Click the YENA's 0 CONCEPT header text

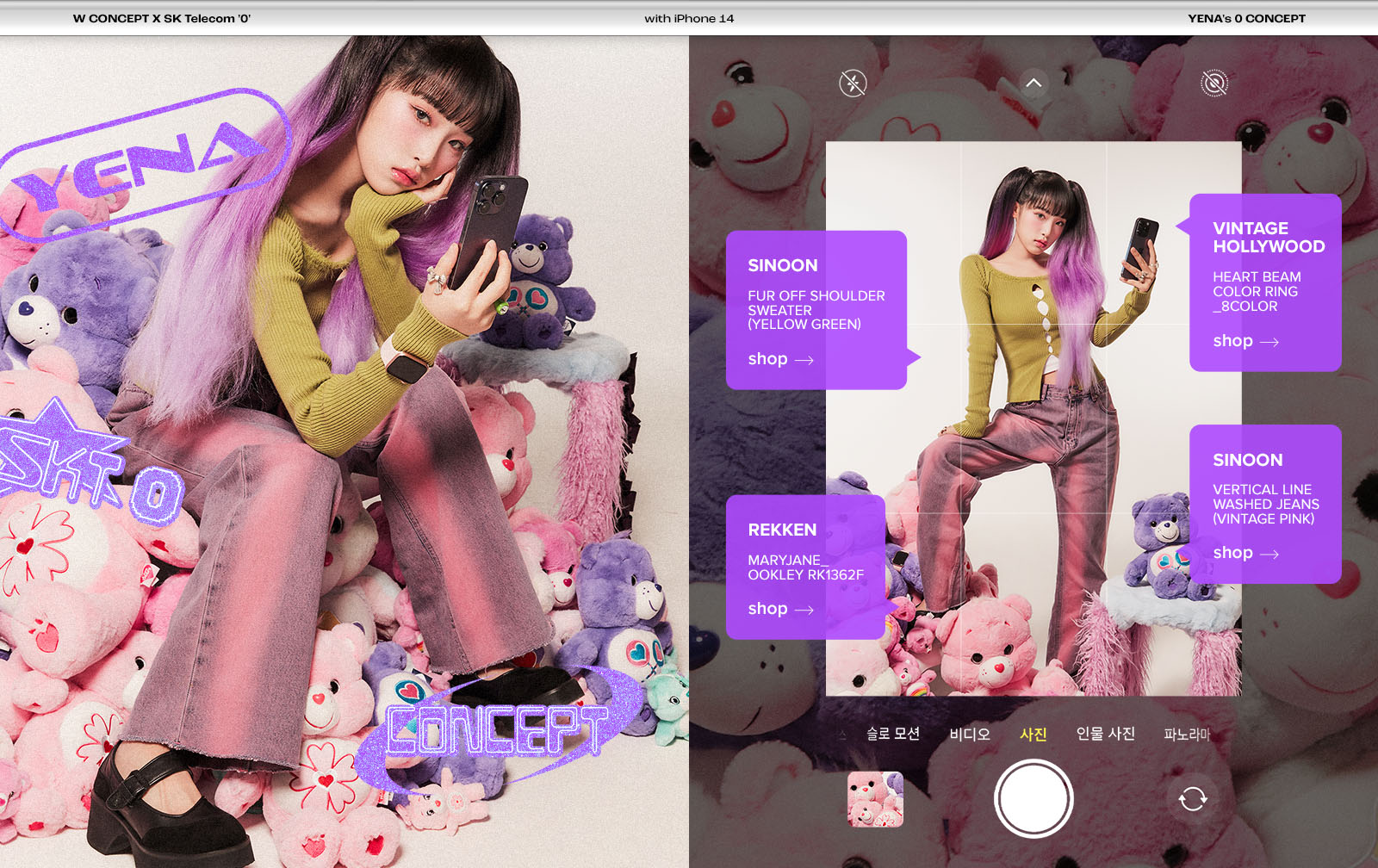coord(1246,18)
